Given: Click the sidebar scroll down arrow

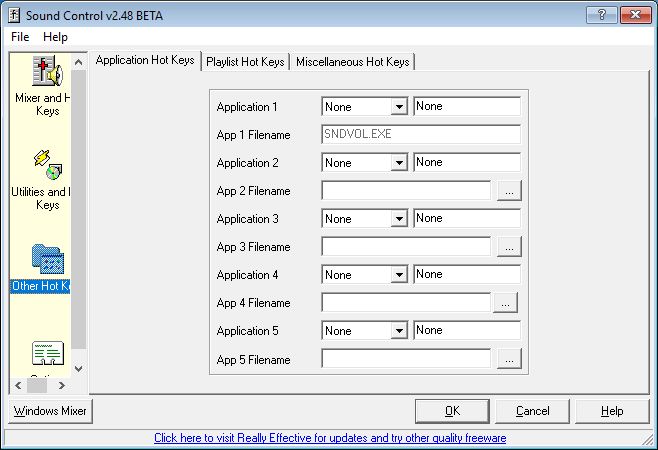Looking at the screenshot, I should click(78, 369).
